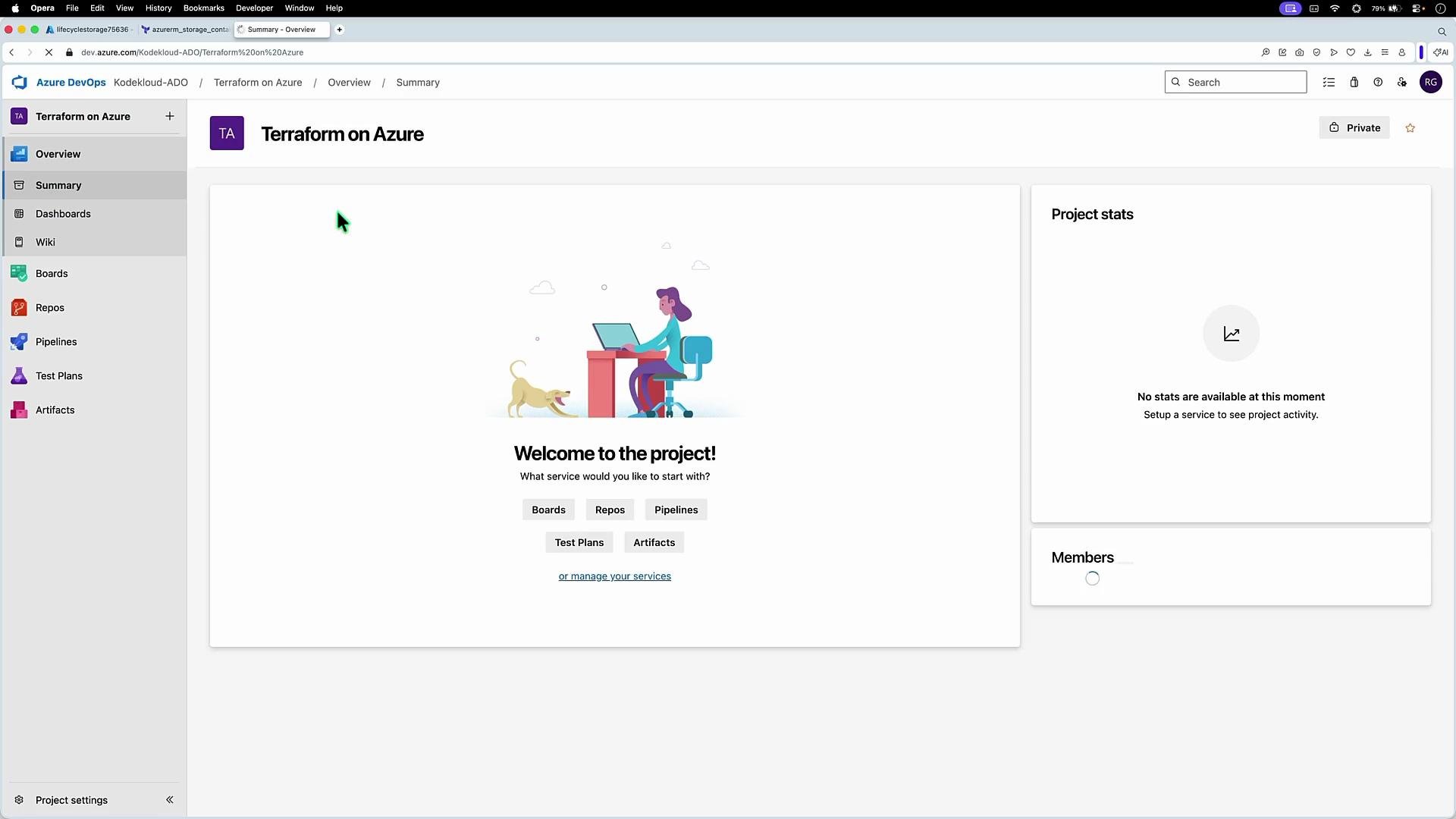Image resolution: width=1456 pixels, height=819 pixels.
Task: Start with the Boards service button
Action: (x=548, y=510)
